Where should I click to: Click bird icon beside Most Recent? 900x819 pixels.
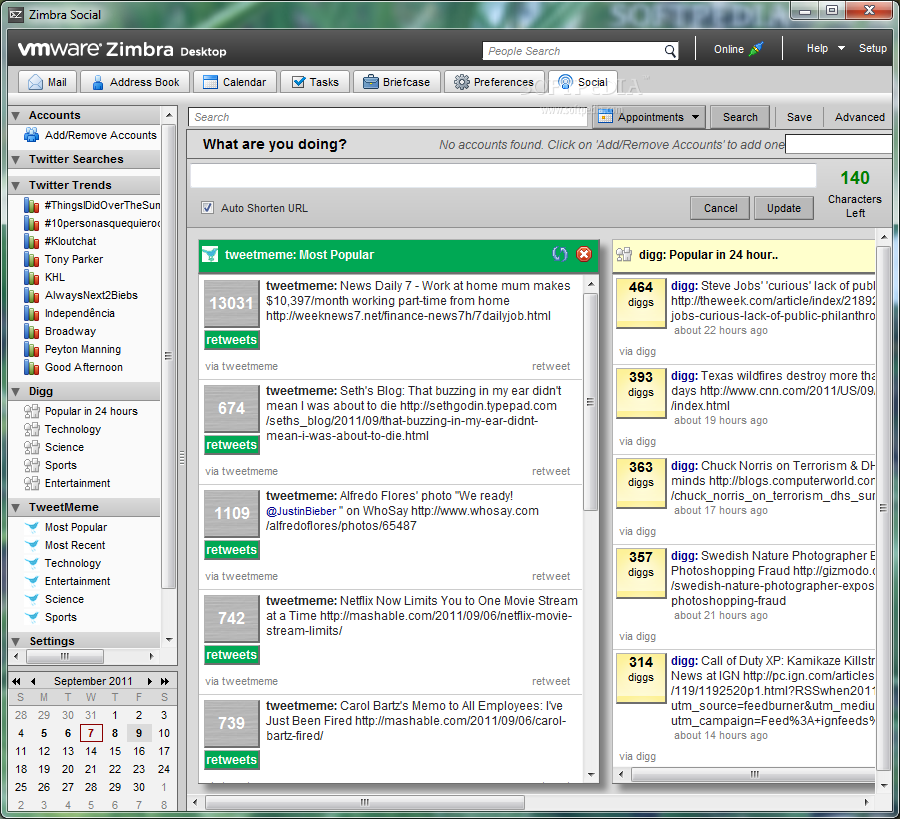coord(32,545)
